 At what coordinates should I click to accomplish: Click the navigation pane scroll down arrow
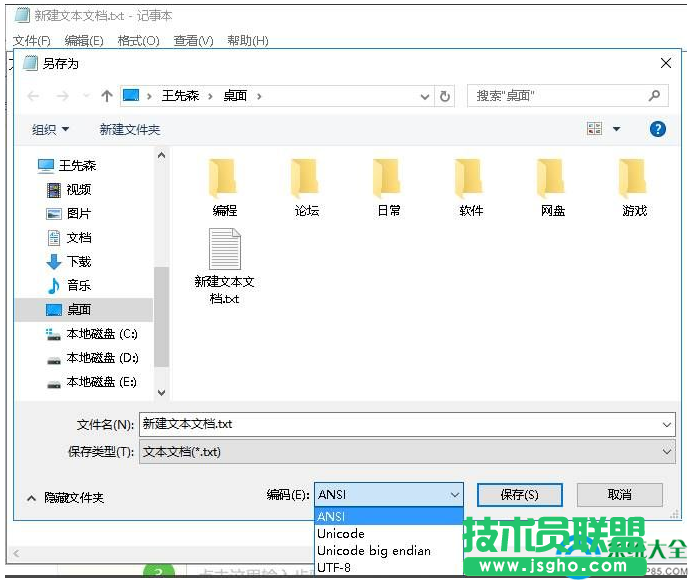(x=161, y=392)
